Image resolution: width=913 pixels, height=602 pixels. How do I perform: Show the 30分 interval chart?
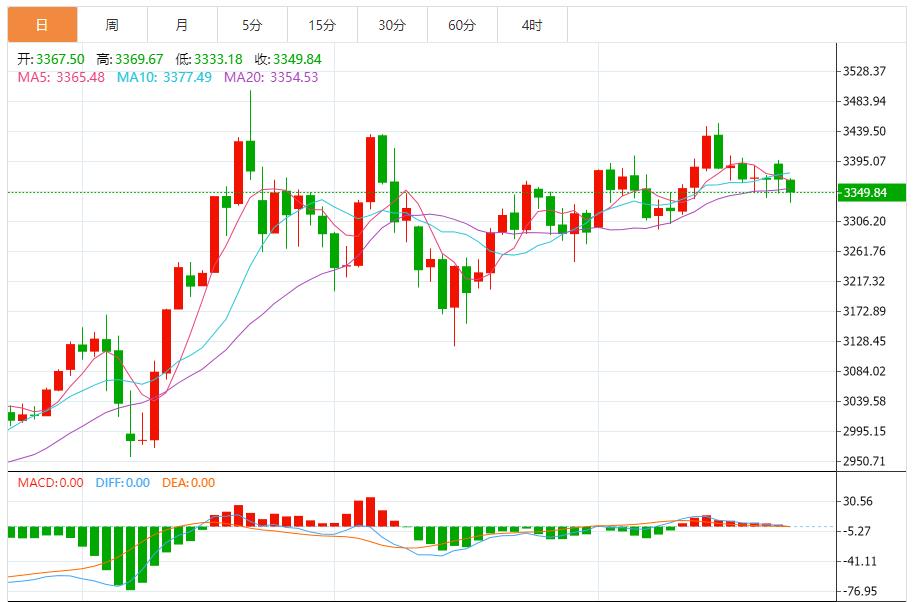pyautogui.click(x=391, y=25)
